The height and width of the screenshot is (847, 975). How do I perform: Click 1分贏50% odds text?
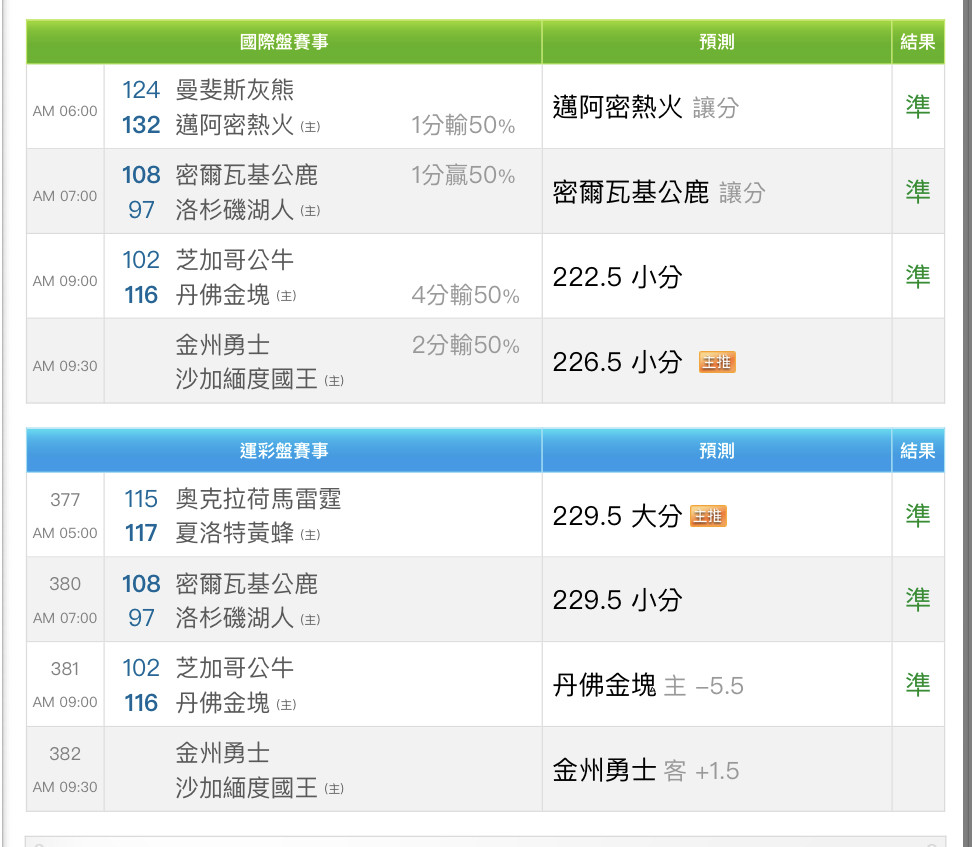coord(463,175)
